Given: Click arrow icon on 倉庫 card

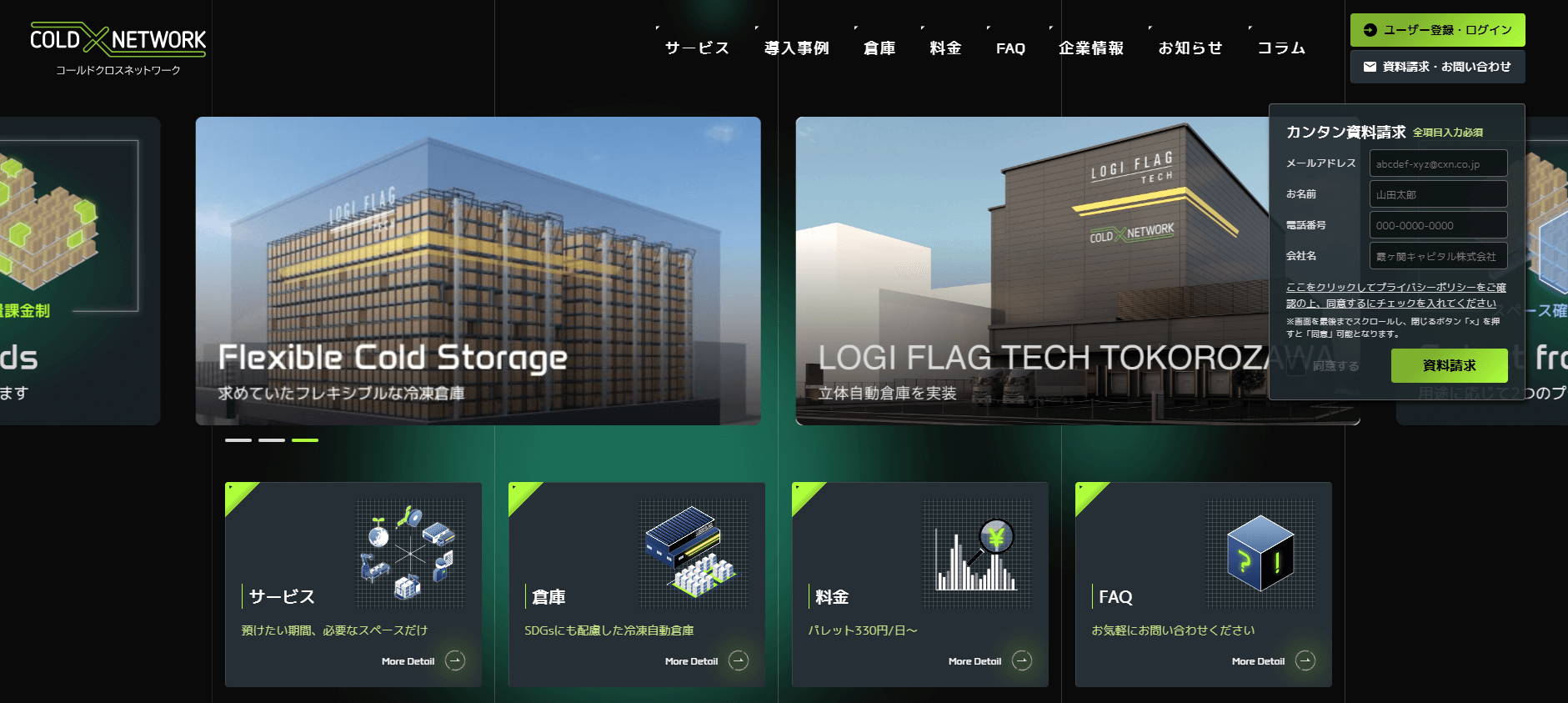Looking at the screenshot, I should pos(739,660).
